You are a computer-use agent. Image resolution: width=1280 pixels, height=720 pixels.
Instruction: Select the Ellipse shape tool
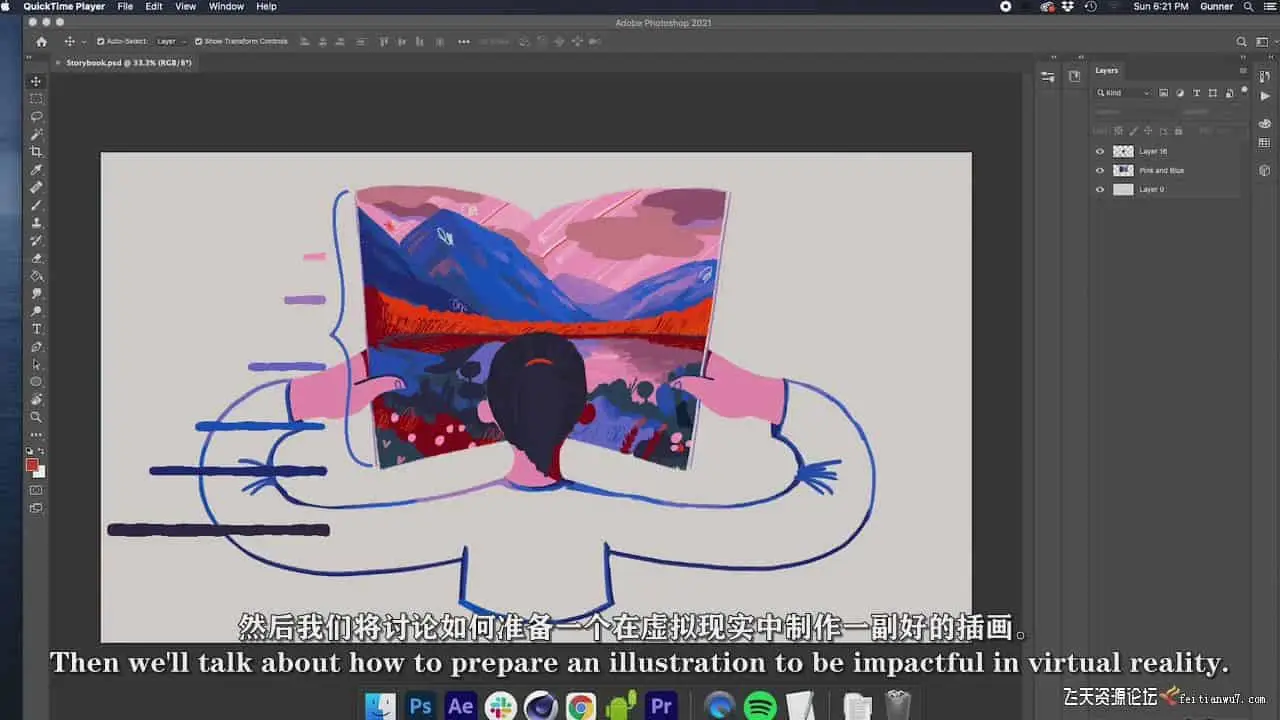(36, 382)
